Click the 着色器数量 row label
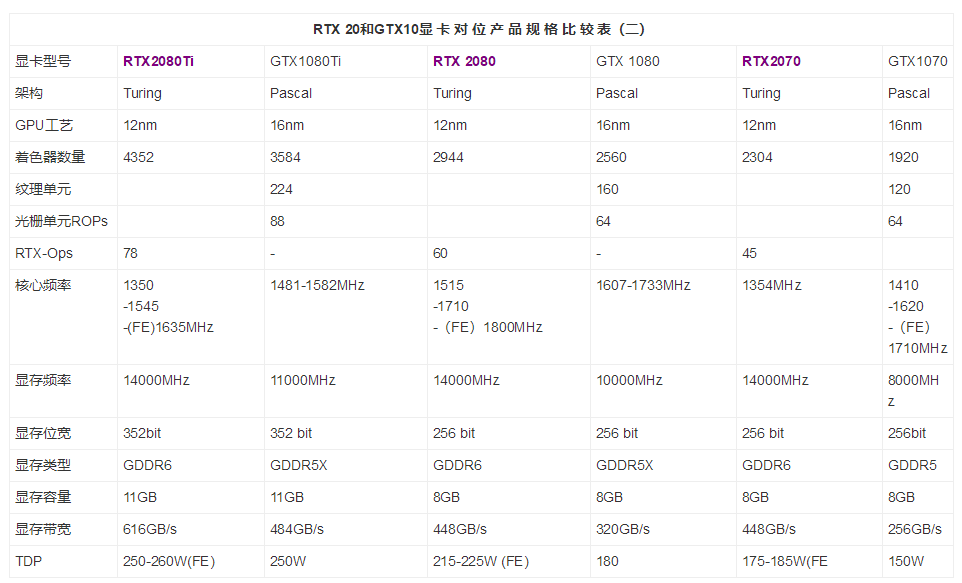Image resolution: width=962 pixels, height=583 pixels. (50, 157)
